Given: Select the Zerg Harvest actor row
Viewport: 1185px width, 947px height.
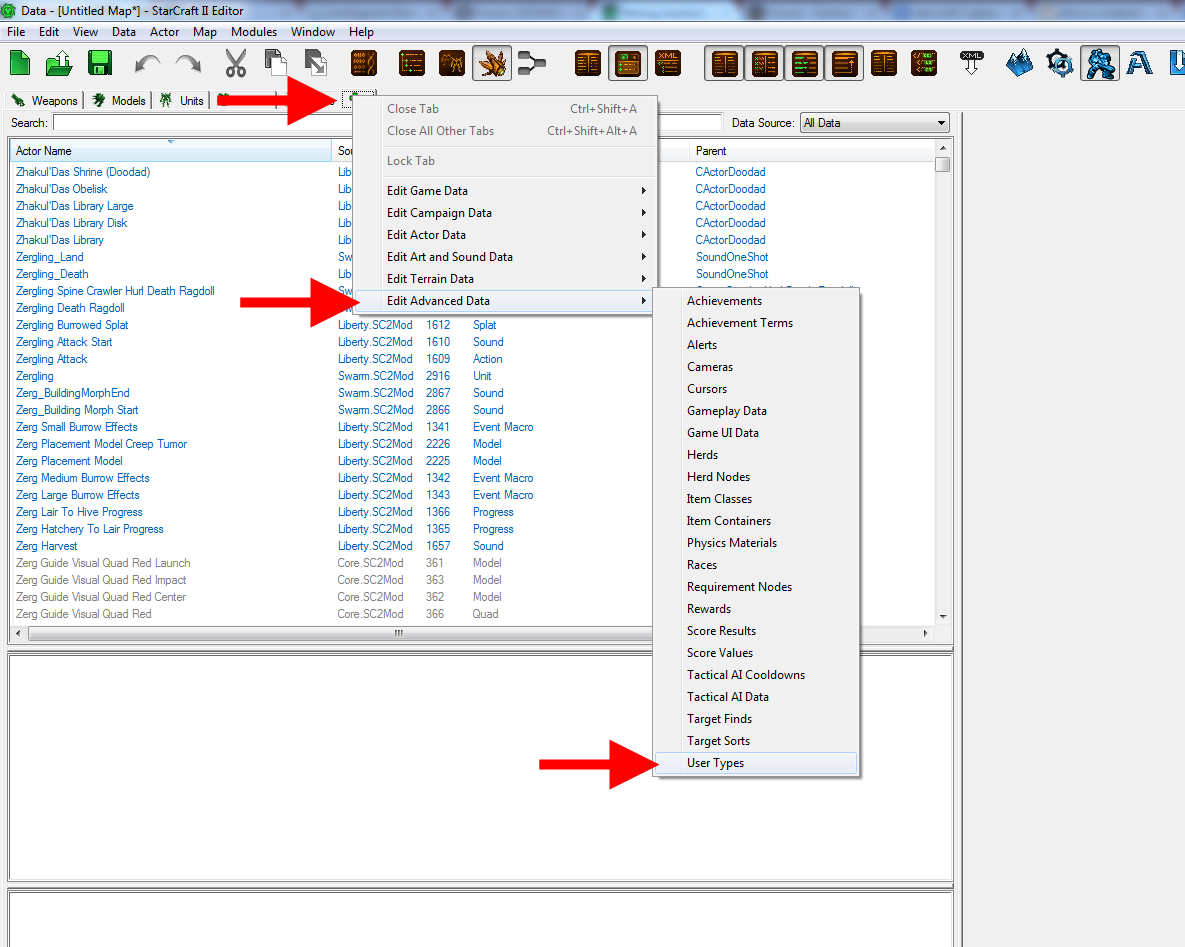Looking at the screenshot, I should (x=46, y=546).
